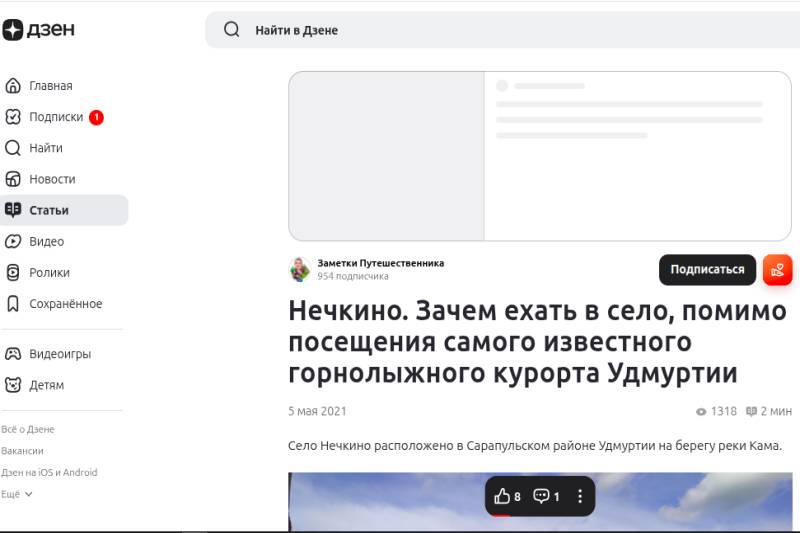Click the Подписки sidebar icon

point(13,117)
